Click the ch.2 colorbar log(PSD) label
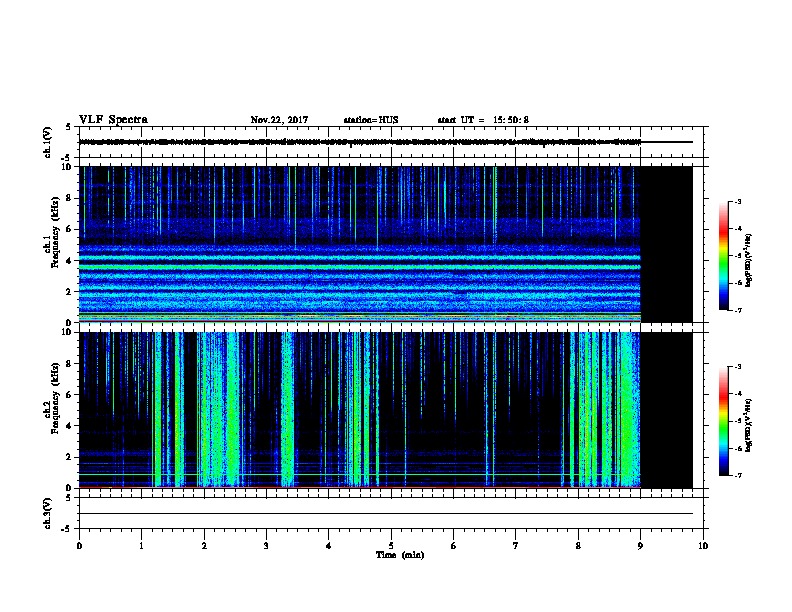This screenshot has height=612, width=792. point(749,425)
